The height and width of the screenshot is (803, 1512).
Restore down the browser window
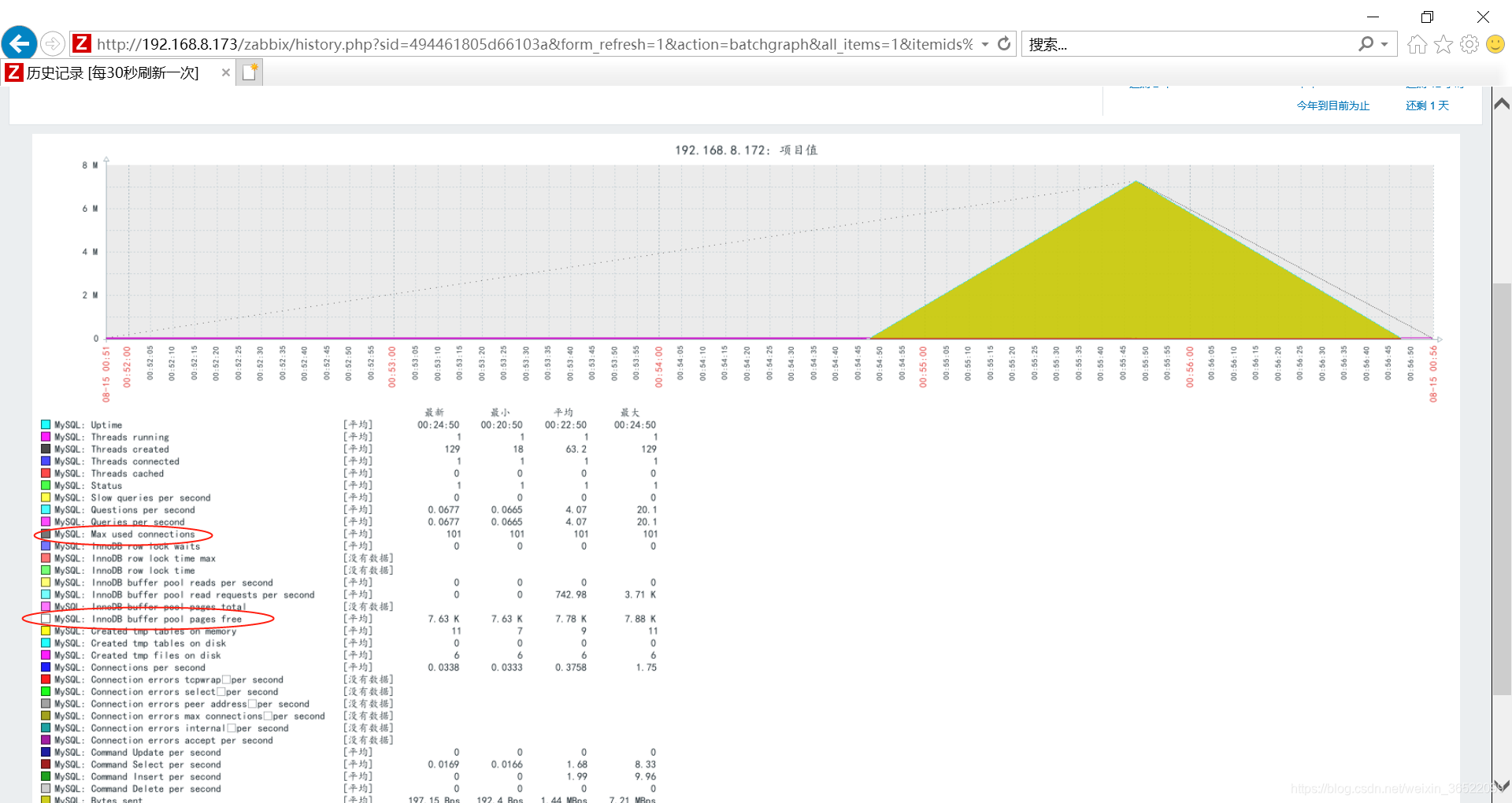click(1427, 17)
